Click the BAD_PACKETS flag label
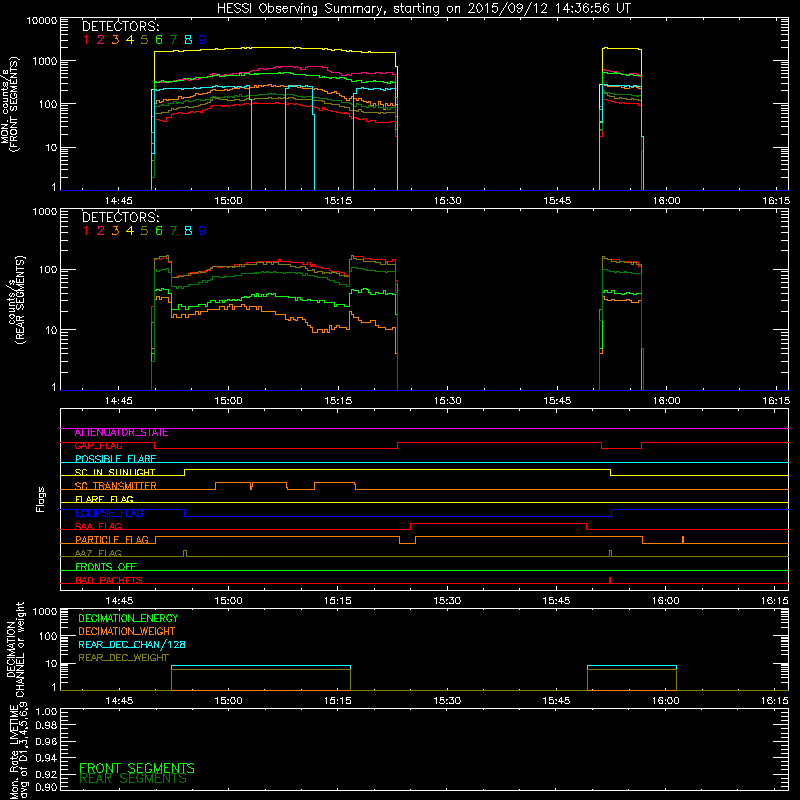Screen dimensions: 800x800 pyautogui.click(x=109, y=581)
